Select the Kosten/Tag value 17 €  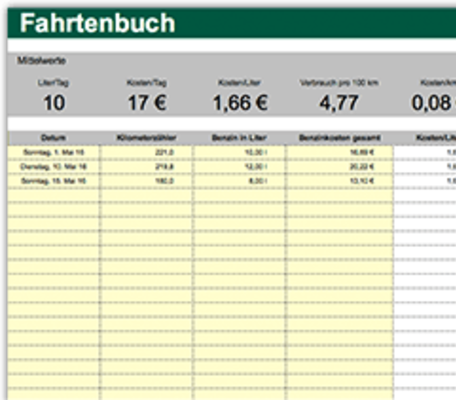pyautogui.click(x=147, y=103)
